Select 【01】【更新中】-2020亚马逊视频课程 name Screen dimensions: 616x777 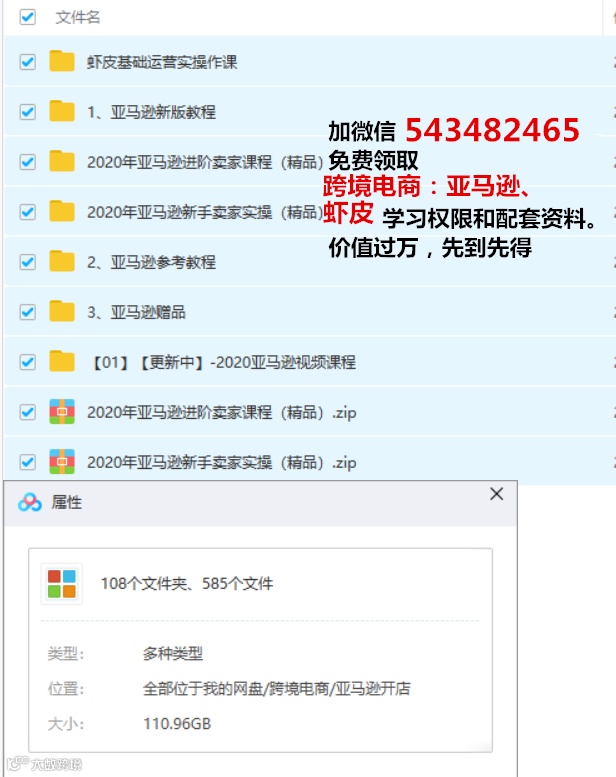(223, 363)
